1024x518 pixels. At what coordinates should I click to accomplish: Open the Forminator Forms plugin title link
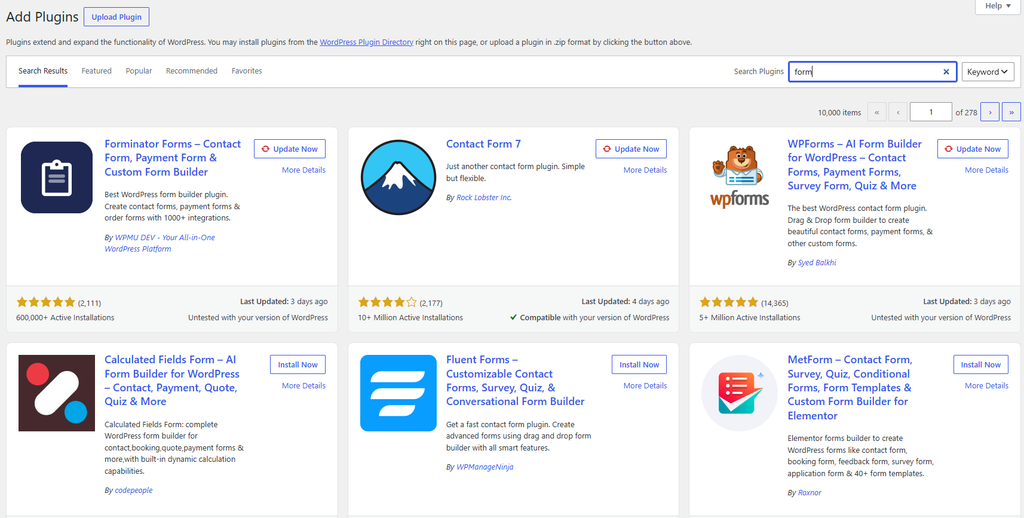coord(172,158)
